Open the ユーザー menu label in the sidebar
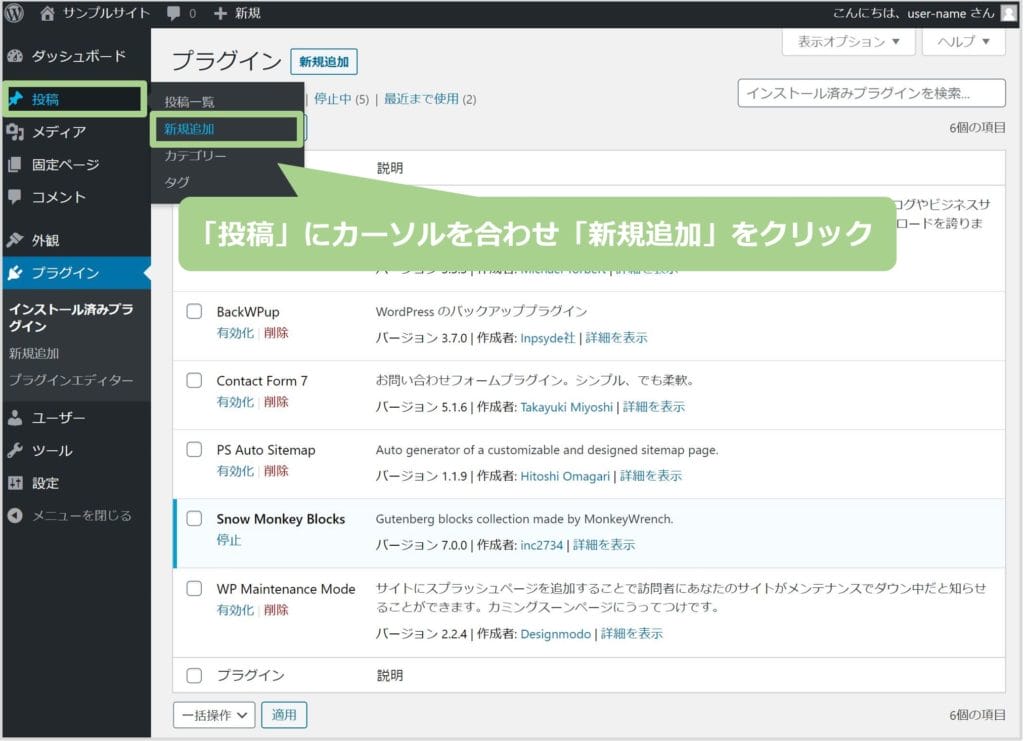This screenshot has height=741, width=1024. [58, 418]
